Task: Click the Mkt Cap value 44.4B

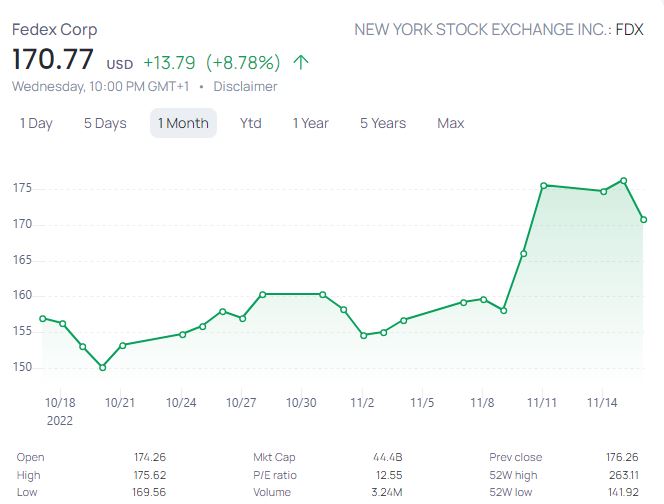Action: coord(389,457)
